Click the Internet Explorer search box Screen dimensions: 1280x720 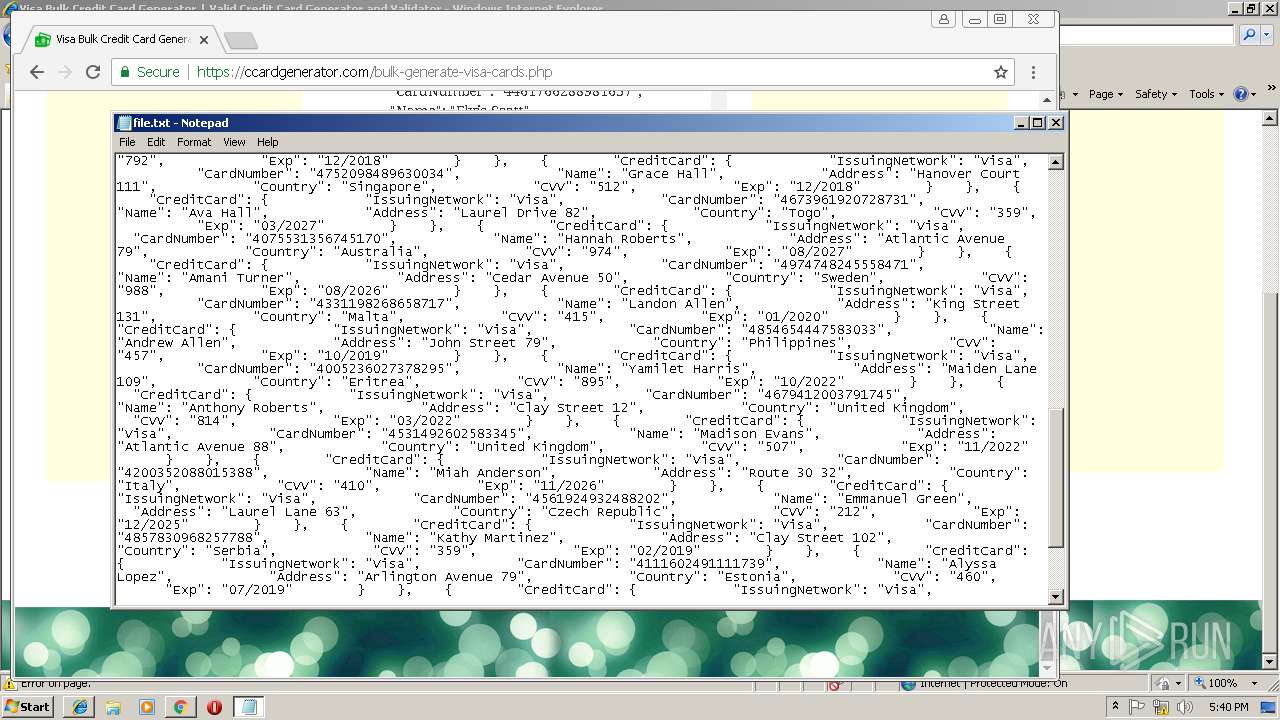pyautogui.click(x=1147, y=35)
